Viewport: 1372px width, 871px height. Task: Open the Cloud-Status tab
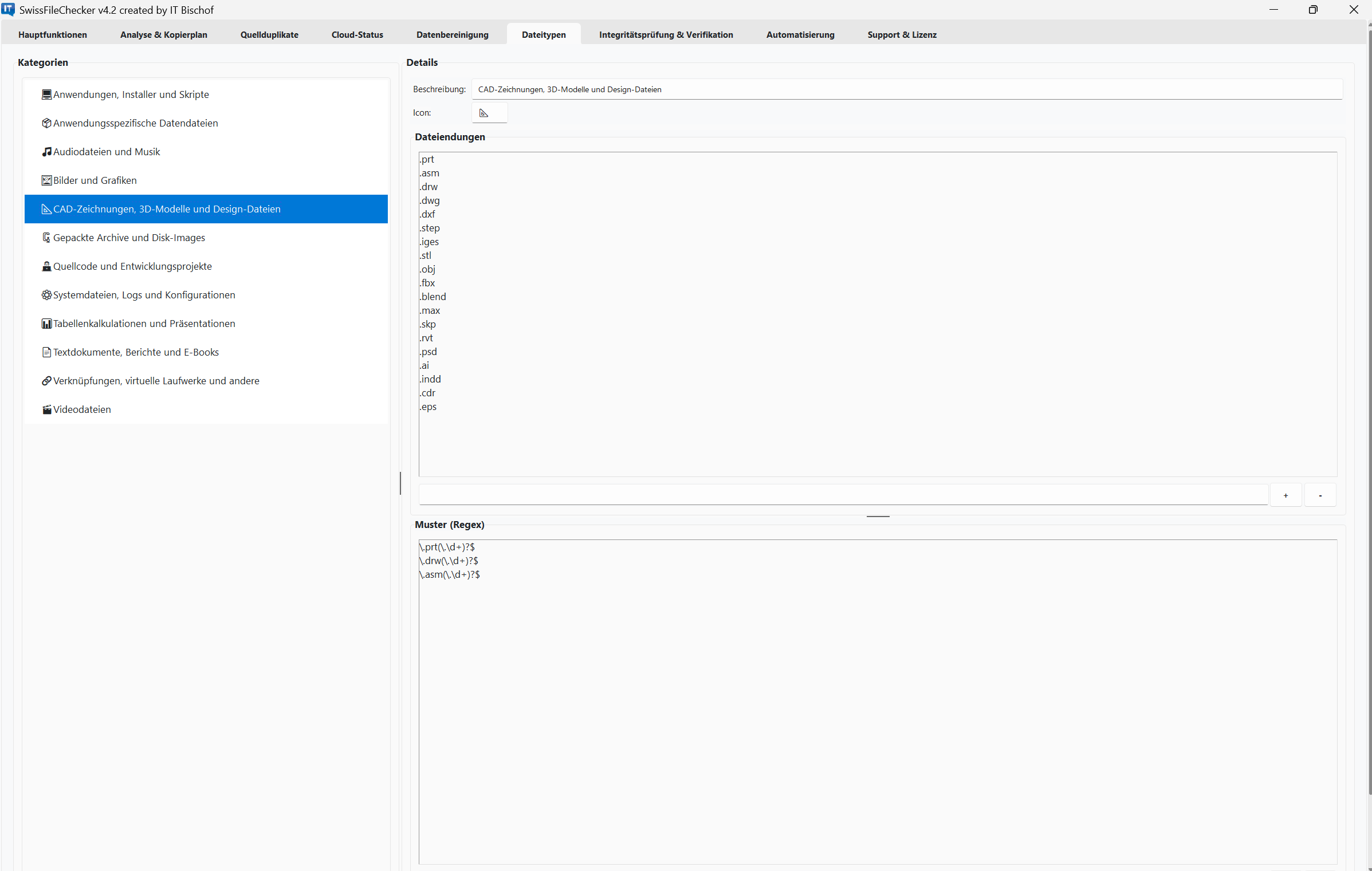click(x=357, y=34)
